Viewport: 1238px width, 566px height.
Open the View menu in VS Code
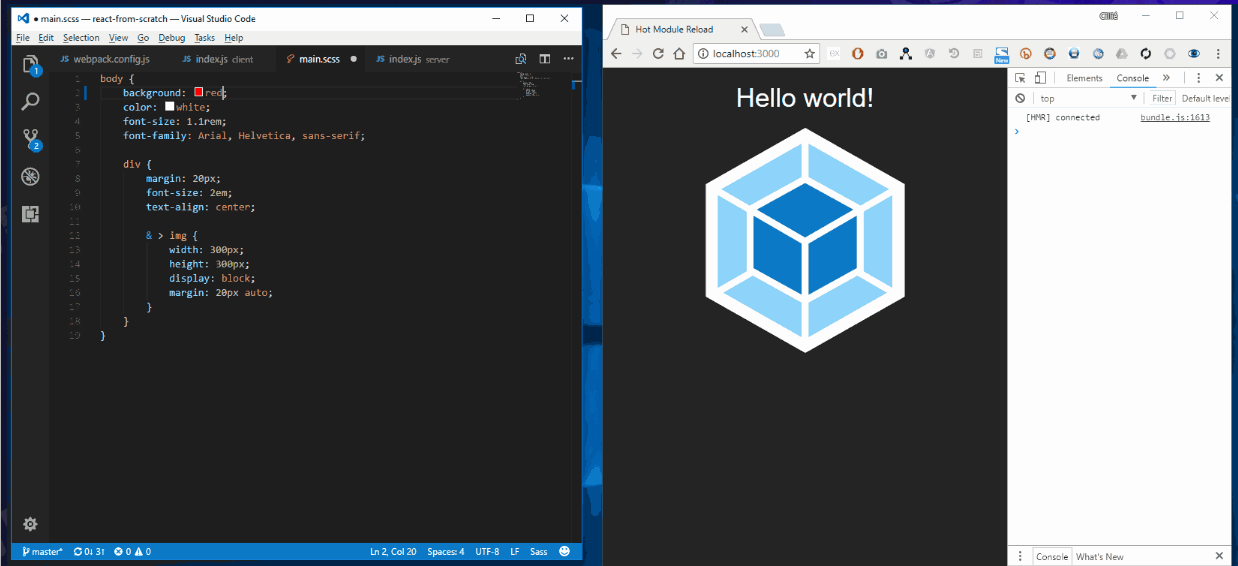pyautogui.click(x=118, y=38)
